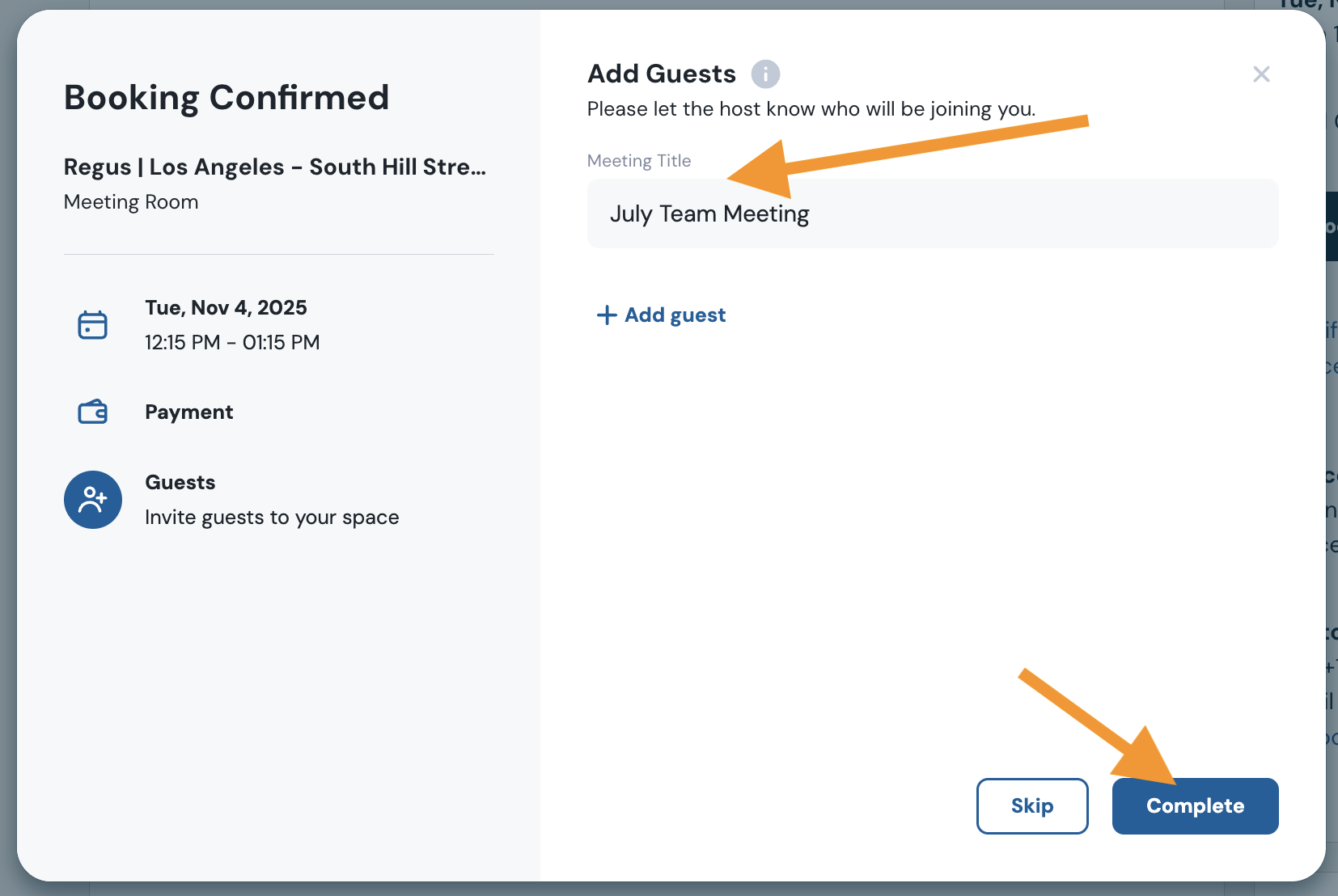Click the calendar icon next to the date
This screenshot has height=896, width=1338.
pyautogui.click(x=92, y=325)
